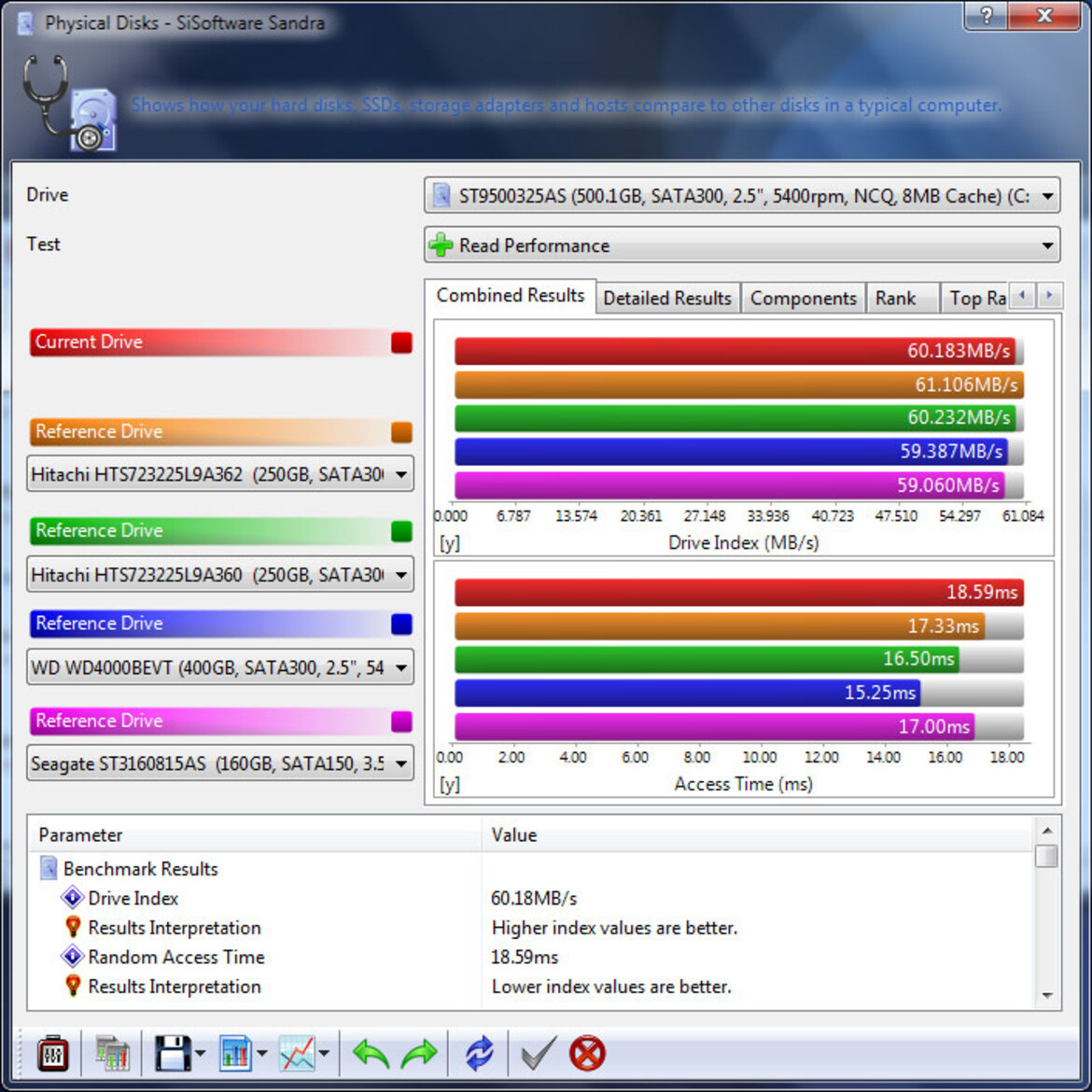This screenshot has height=1092, width=1092.
Task: Toggle the magenta Reference Drive swatch
Action: pos(402,721)
